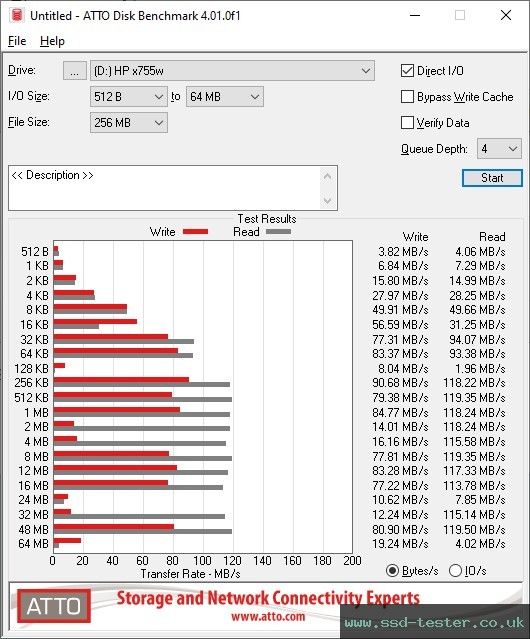Viewport: 530px width, 639px height.
Task: Click the 14.01 MB/s write value
Action: (x=400, y=427)
